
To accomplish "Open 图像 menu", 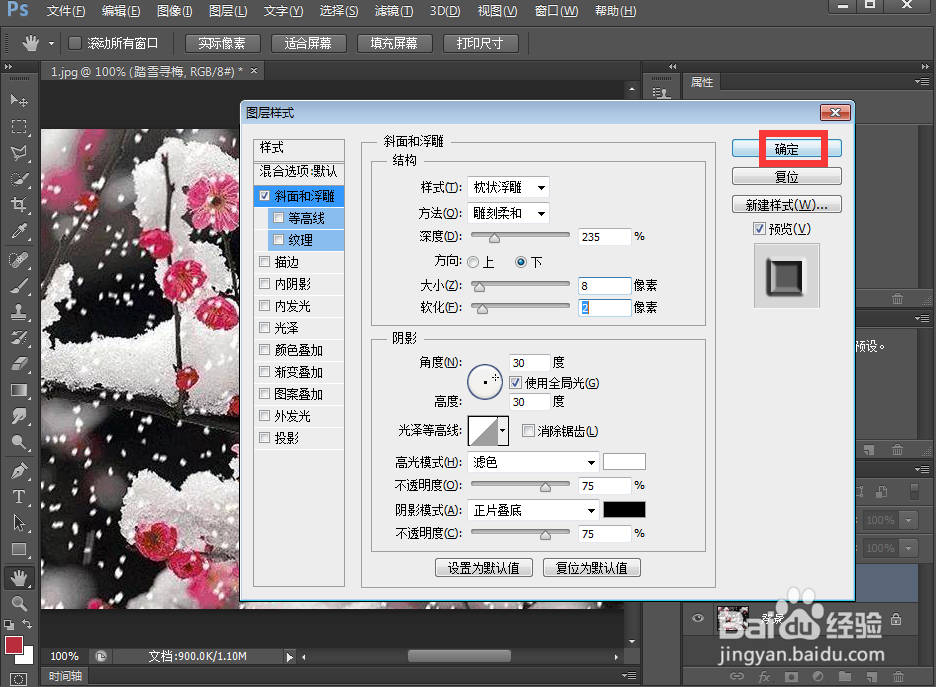I will [x=174, y=11].
